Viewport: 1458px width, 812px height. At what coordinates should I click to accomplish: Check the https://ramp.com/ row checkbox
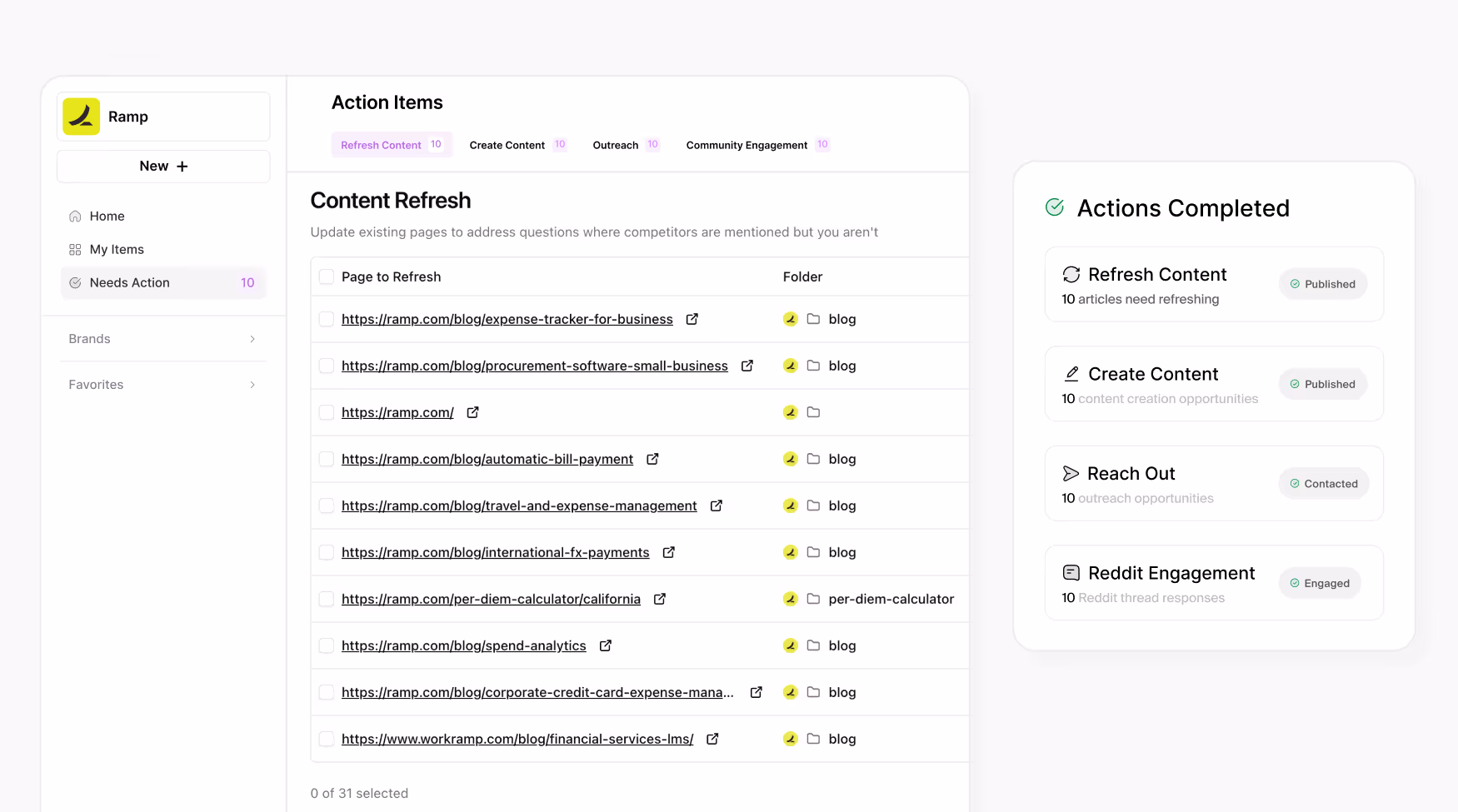pyautogui.click(x=327, y=412)
